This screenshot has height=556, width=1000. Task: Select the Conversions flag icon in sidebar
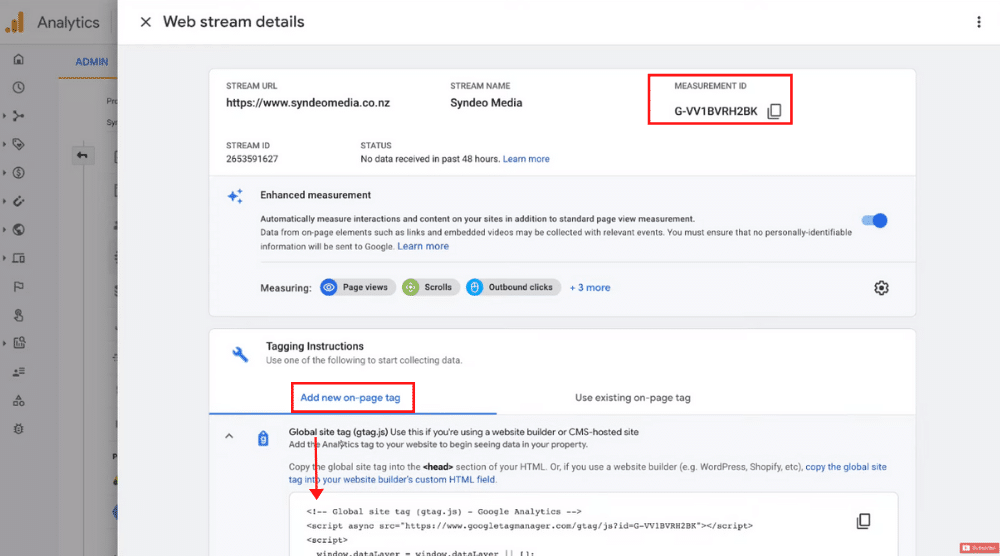(18, 286)
